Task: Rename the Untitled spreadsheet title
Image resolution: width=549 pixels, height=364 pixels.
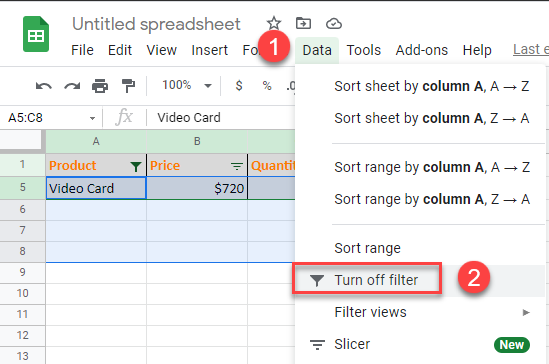Action: (x=156, y=24)
